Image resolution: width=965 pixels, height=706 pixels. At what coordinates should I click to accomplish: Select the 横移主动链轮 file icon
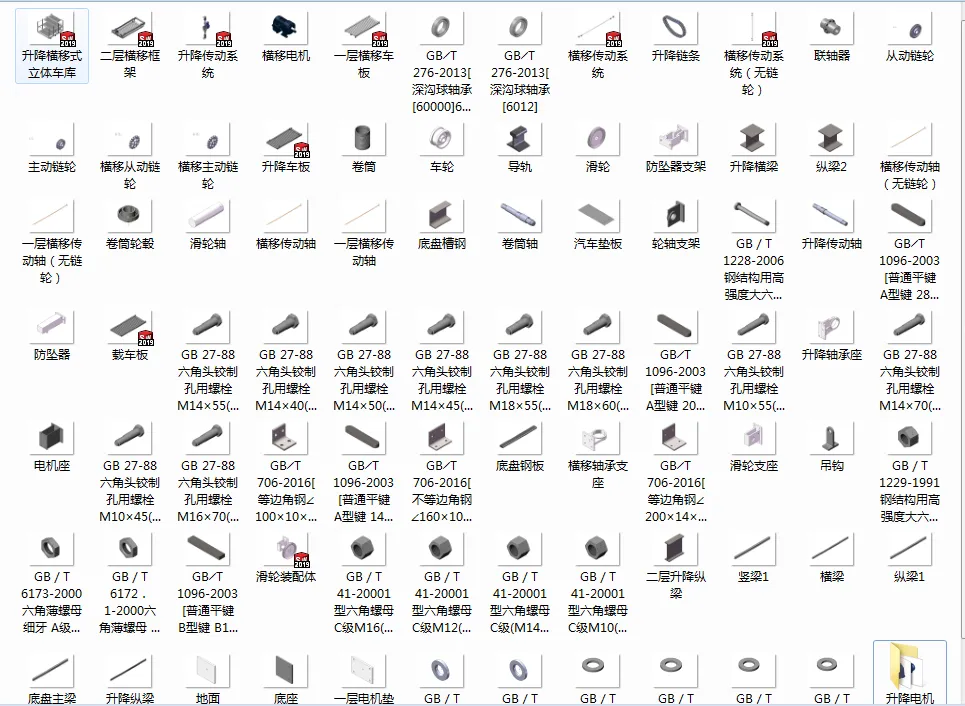pos(208,140)
